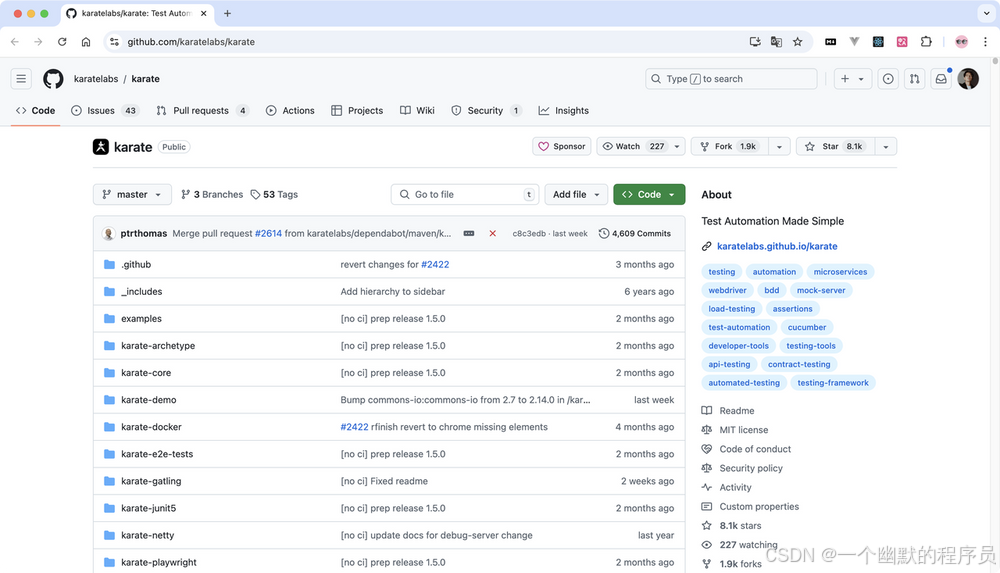The height and width of the screenshot is (573, 1000).
Task: Open the Wiki tab
Action: click(x=417, y=110)
